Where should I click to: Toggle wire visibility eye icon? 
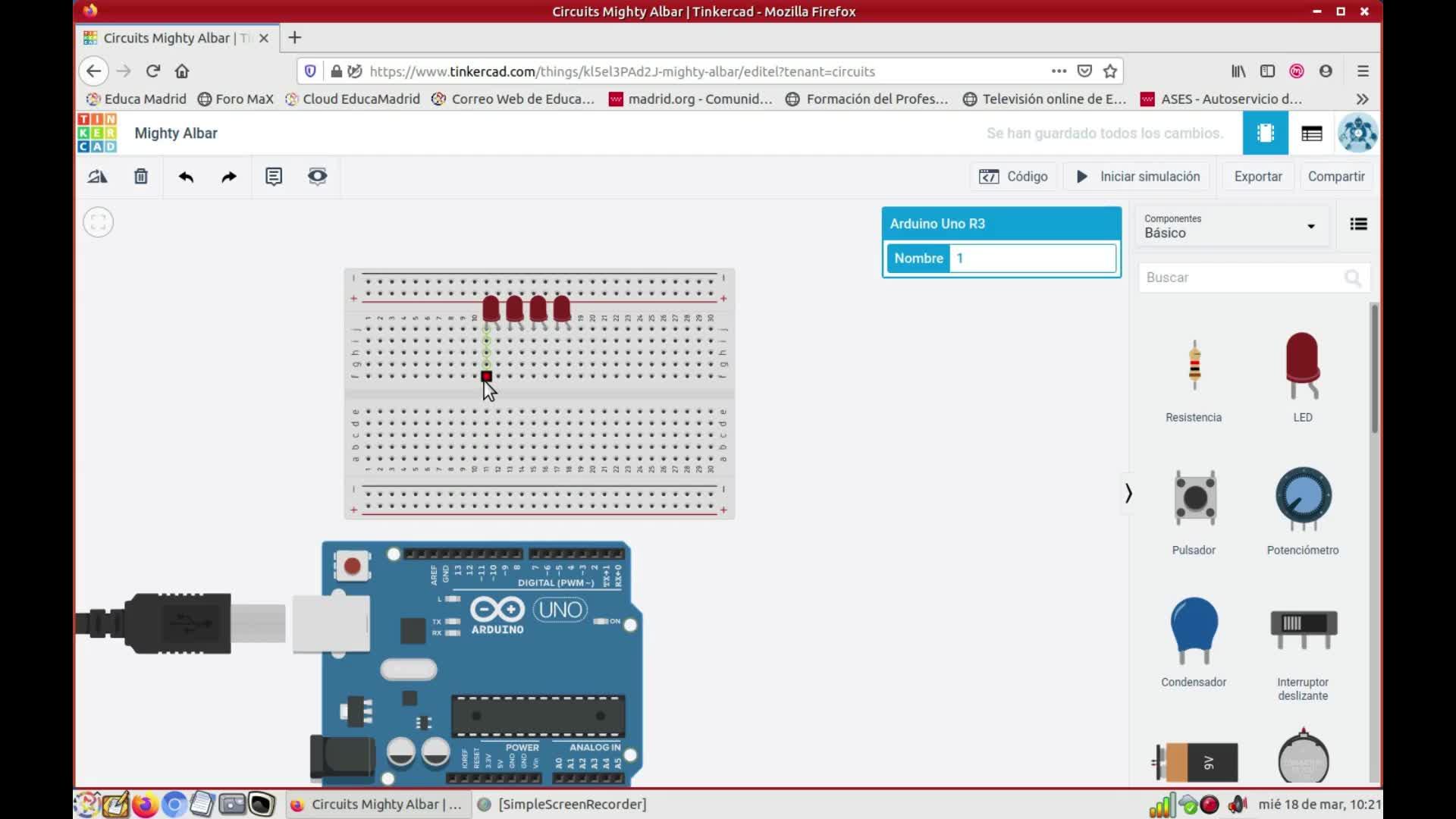pos(317,177)
